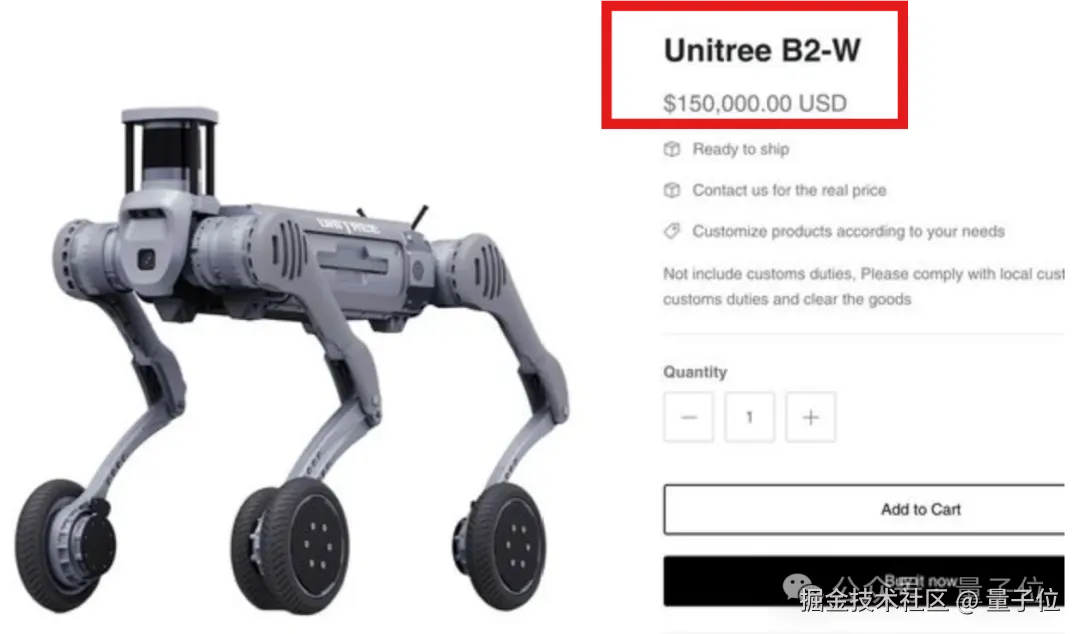The width and height of the screenshot is (1080, 634).
Task: Decrease quantity with the minus button
Action: click(x=689, y=417)
